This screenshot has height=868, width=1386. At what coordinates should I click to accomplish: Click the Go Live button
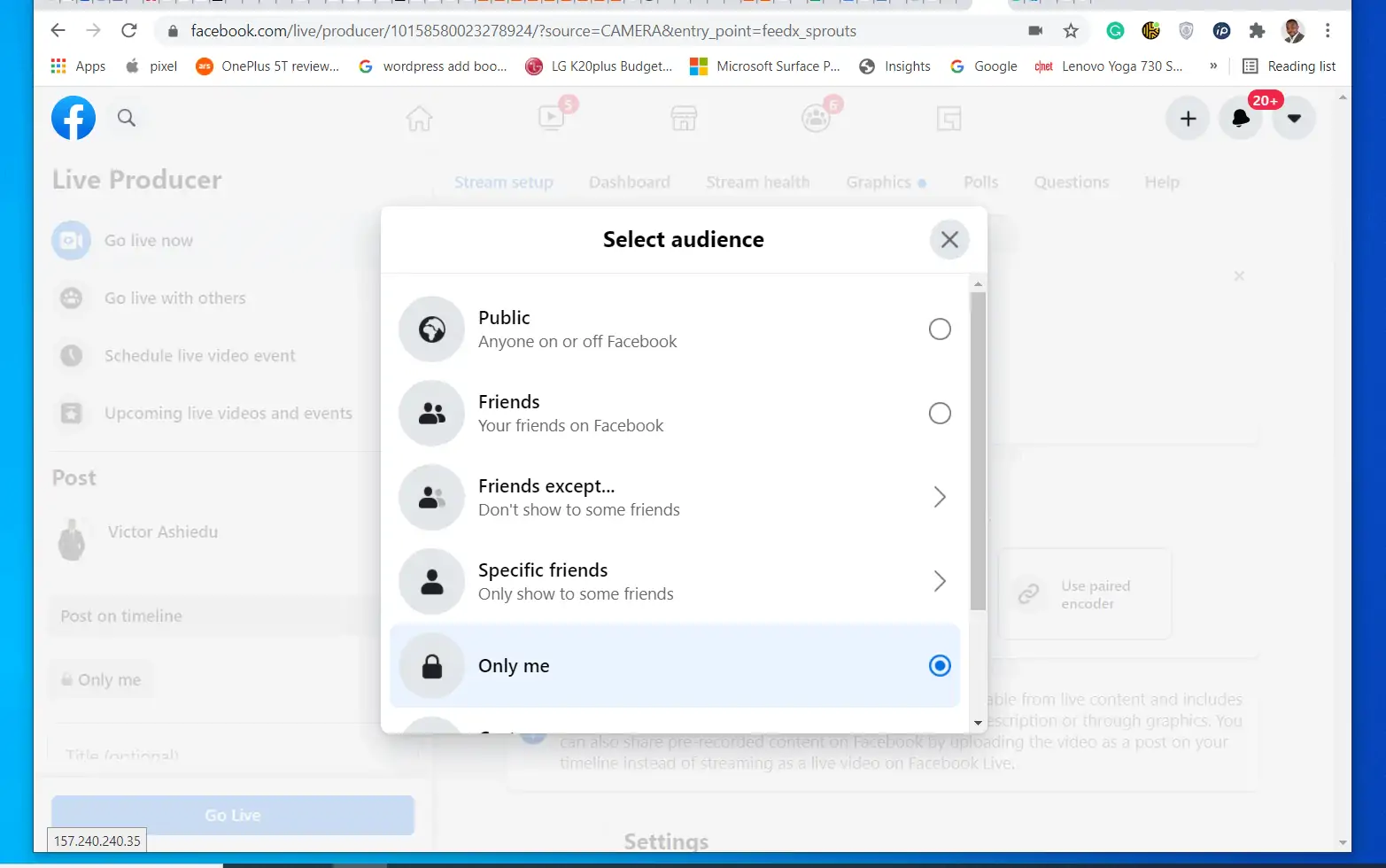tap(233, 816)
